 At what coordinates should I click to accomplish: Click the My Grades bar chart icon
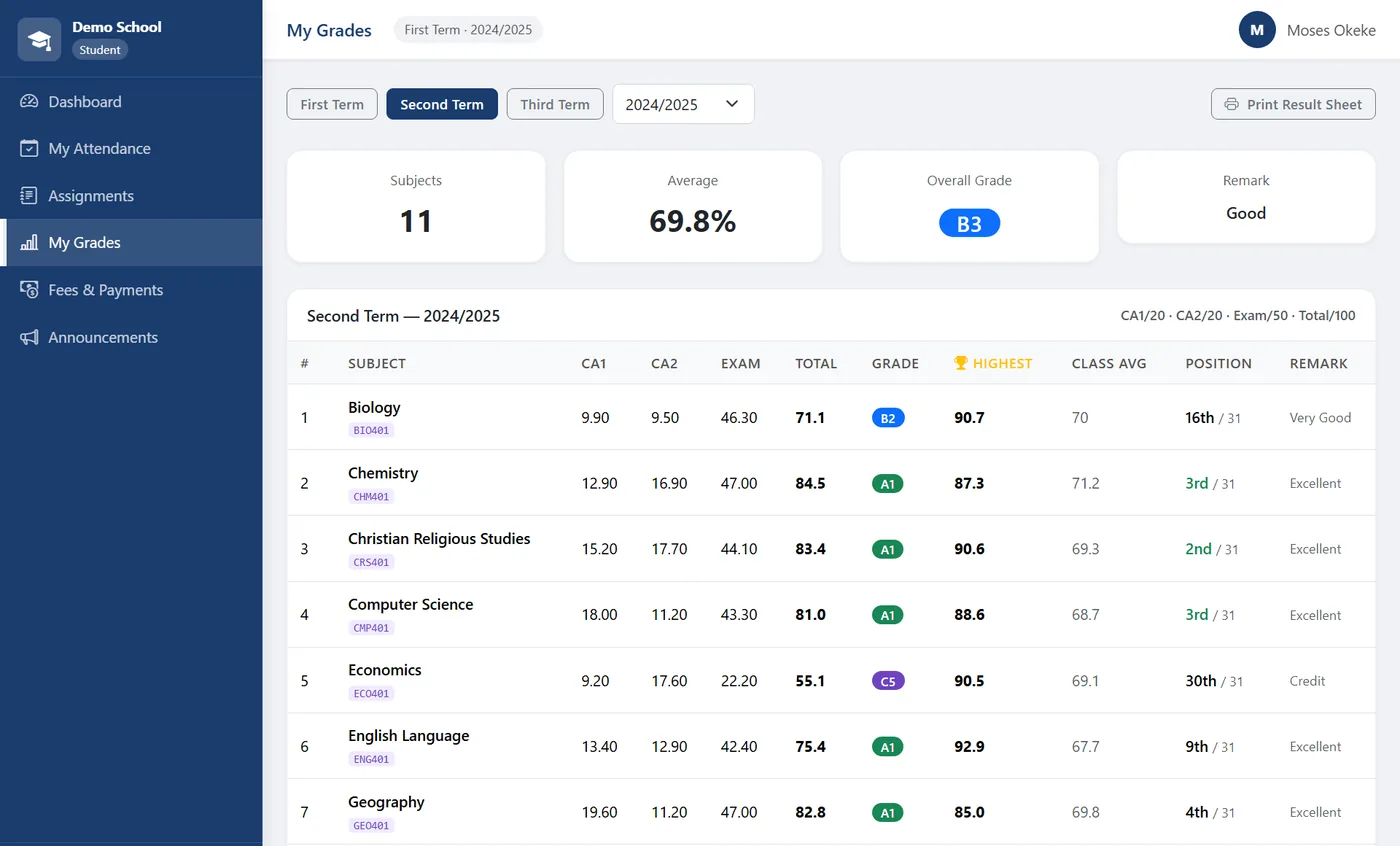(29, 242)
